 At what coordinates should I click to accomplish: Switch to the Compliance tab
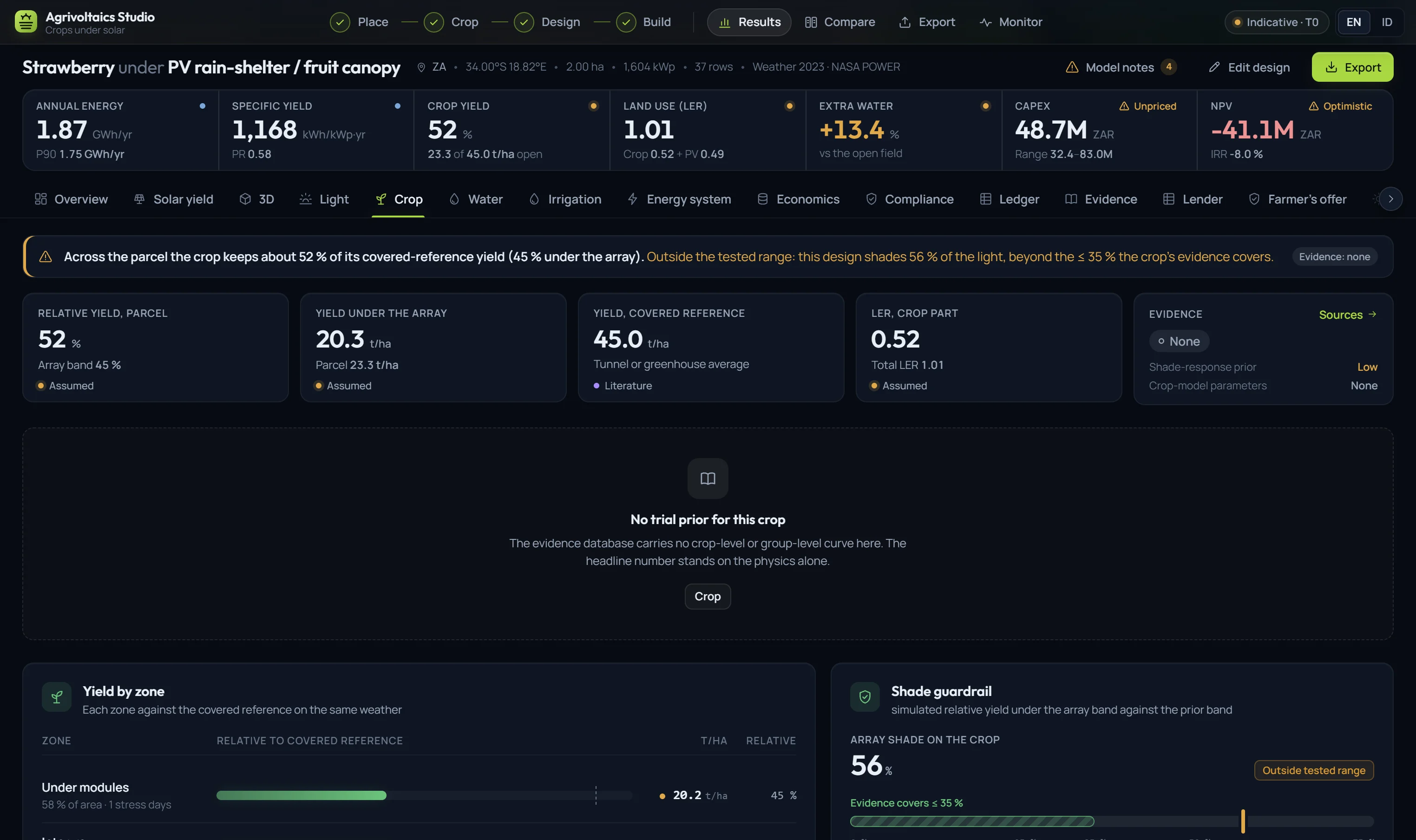coord(910,199)
